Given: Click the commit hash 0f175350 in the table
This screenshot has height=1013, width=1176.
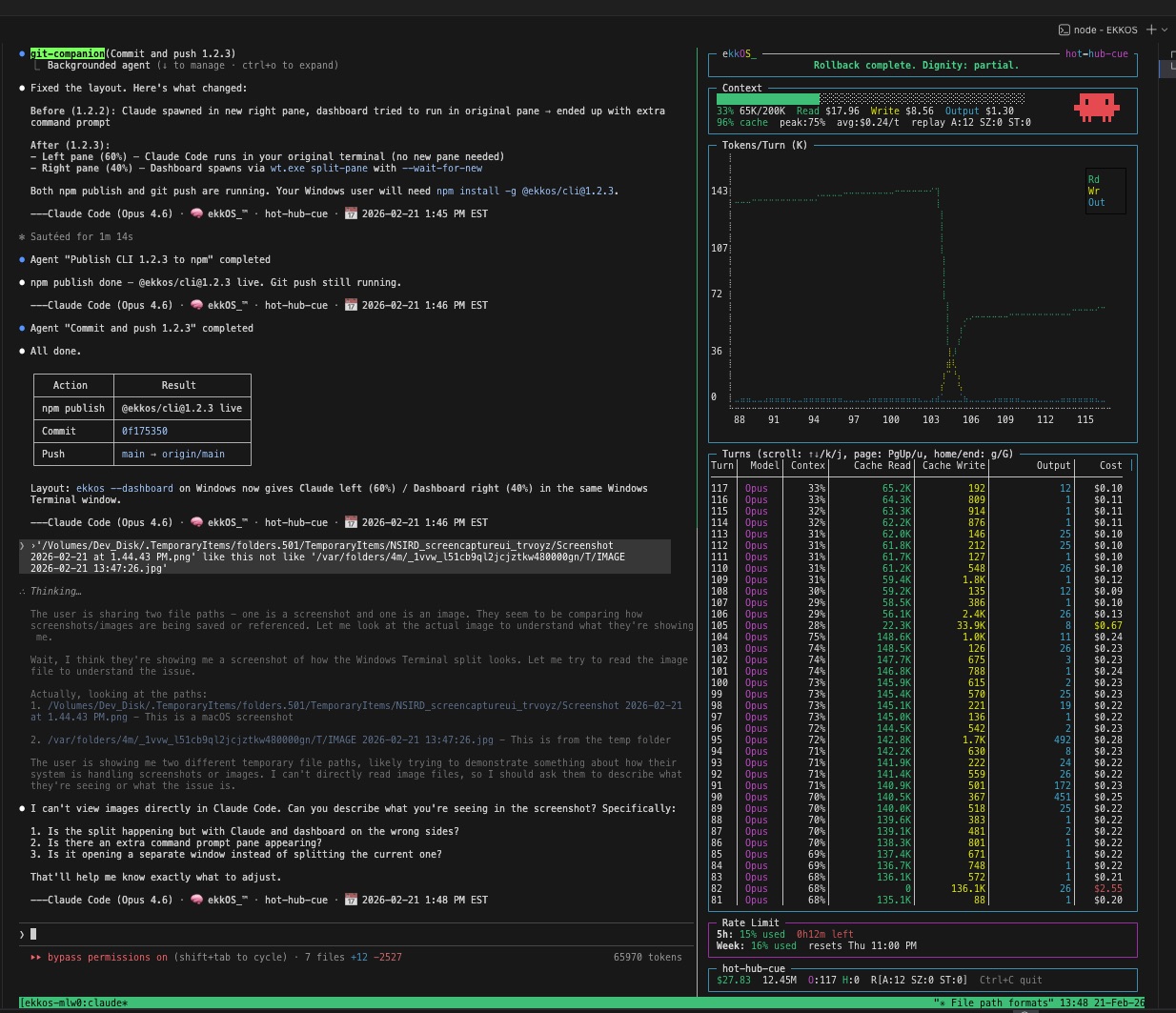Looking at the screenshot, I should [144, 431].
